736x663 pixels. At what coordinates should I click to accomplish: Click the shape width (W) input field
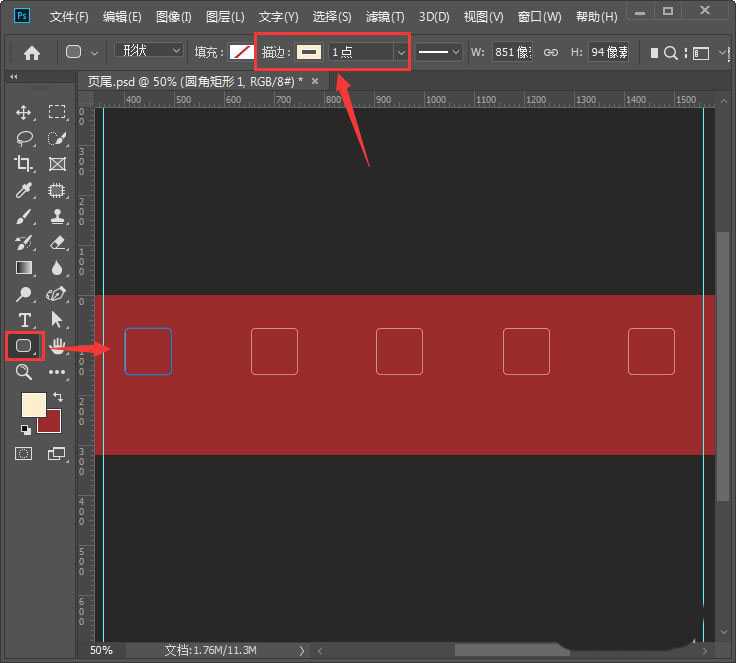coord(513,52)
